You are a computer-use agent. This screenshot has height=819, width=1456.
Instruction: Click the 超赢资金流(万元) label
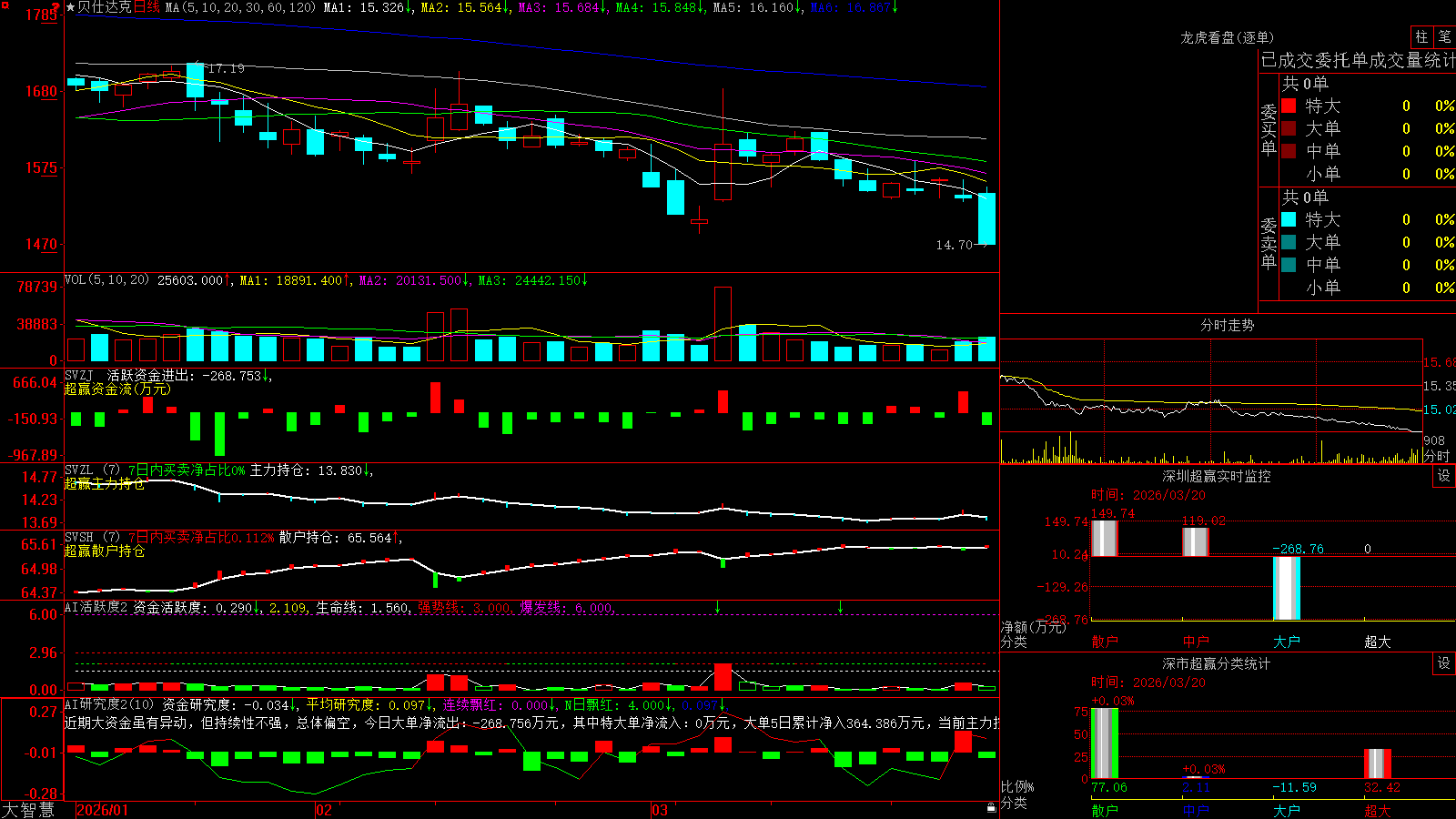[x=117, y=389]
